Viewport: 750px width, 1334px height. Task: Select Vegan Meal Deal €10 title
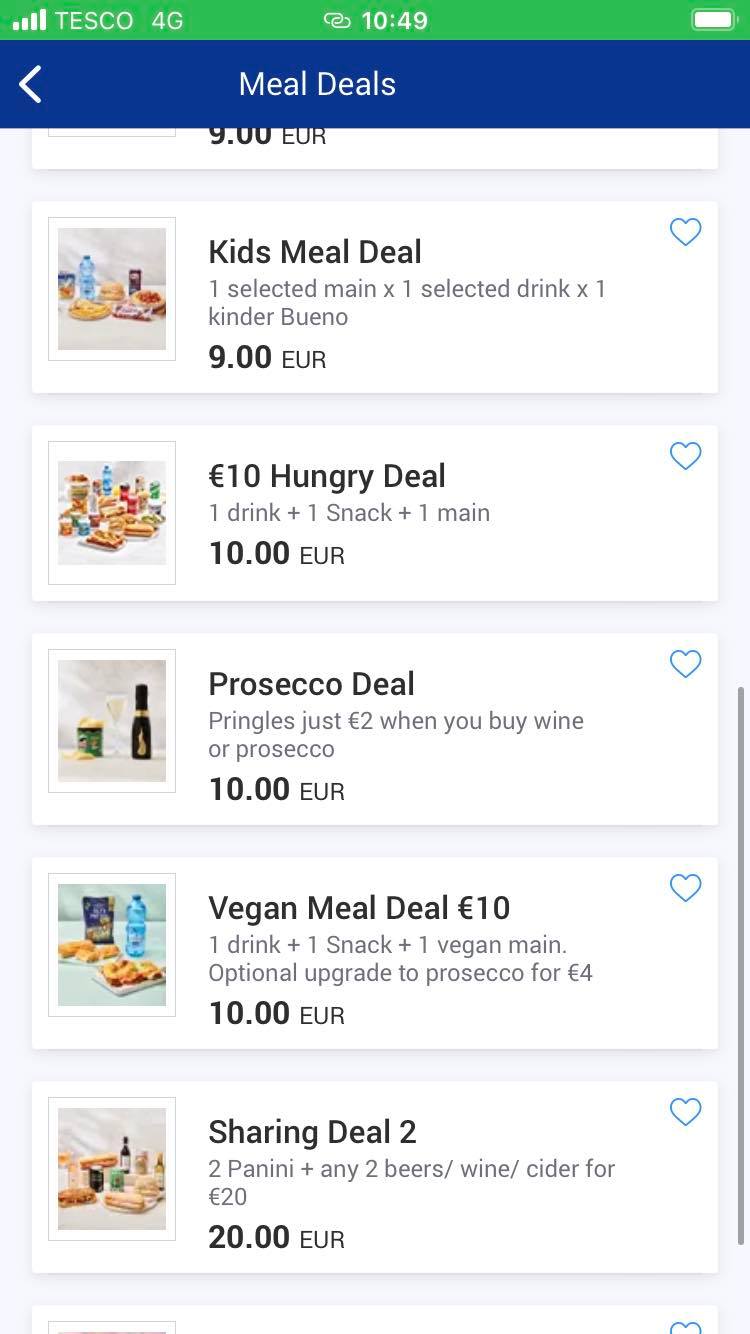click(x=359, y=908)
